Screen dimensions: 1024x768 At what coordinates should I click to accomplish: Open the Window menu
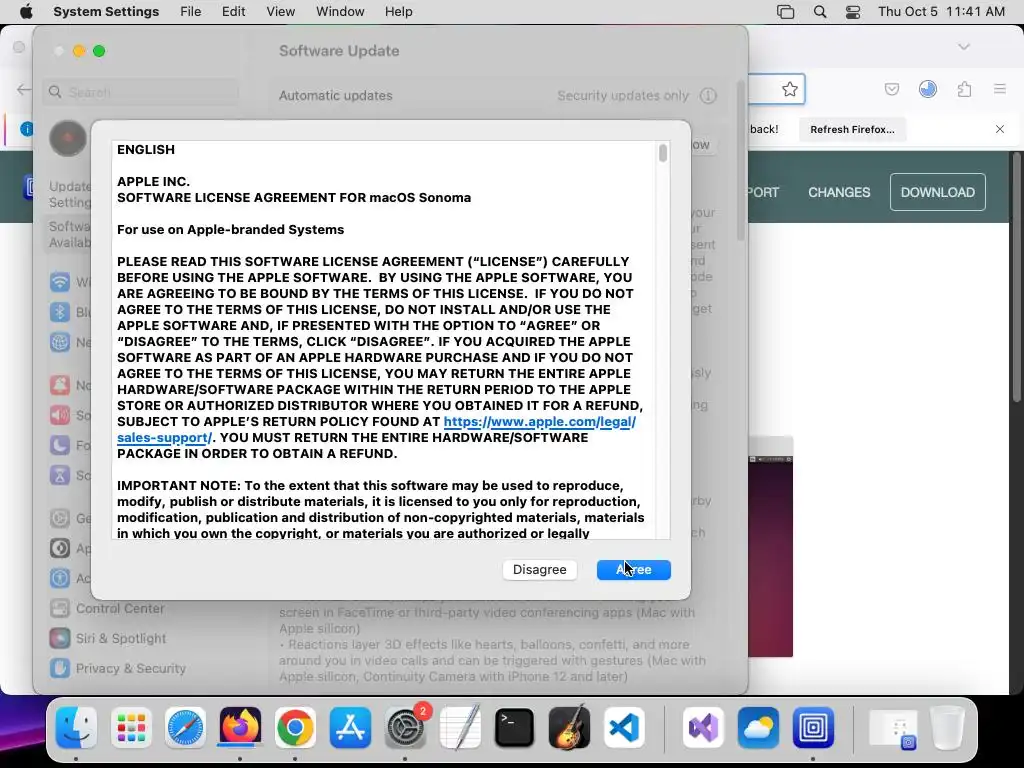pos(340,12)
